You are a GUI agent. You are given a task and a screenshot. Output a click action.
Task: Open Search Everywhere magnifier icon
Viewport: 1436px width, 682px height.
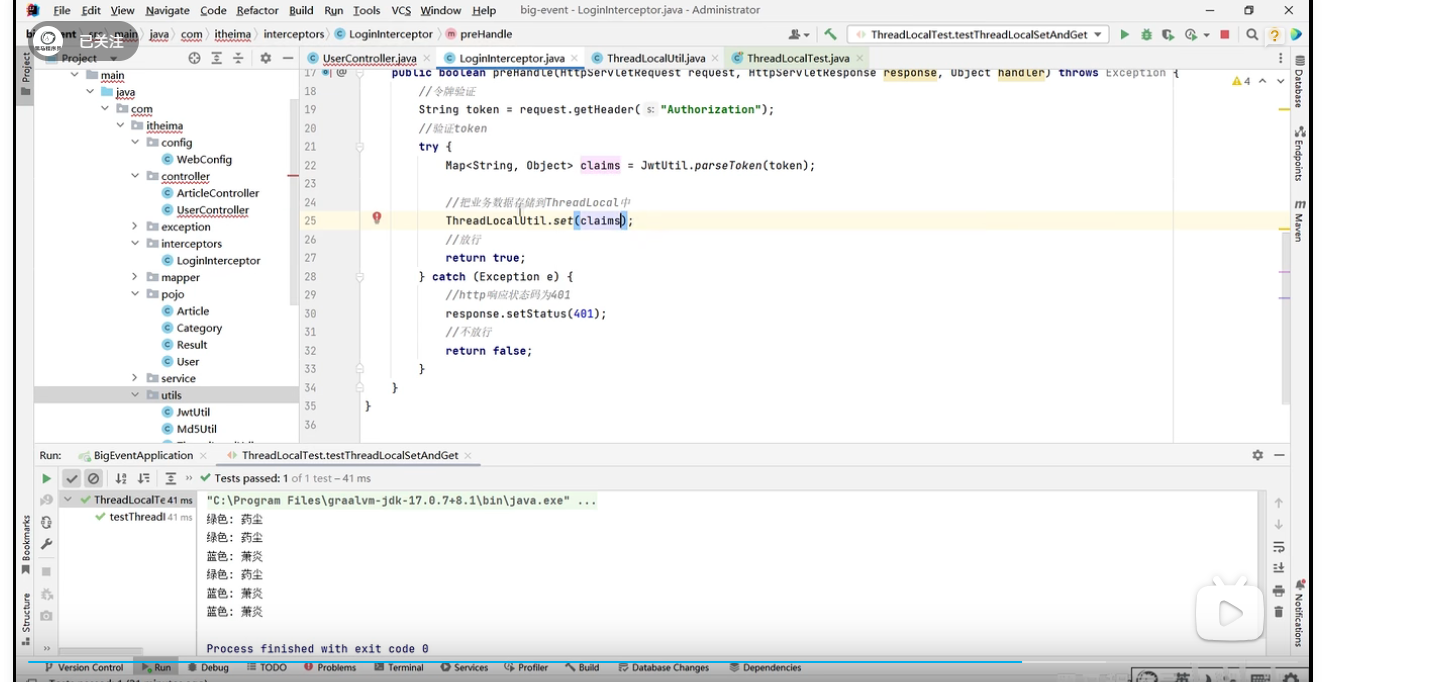point(1252,35)
